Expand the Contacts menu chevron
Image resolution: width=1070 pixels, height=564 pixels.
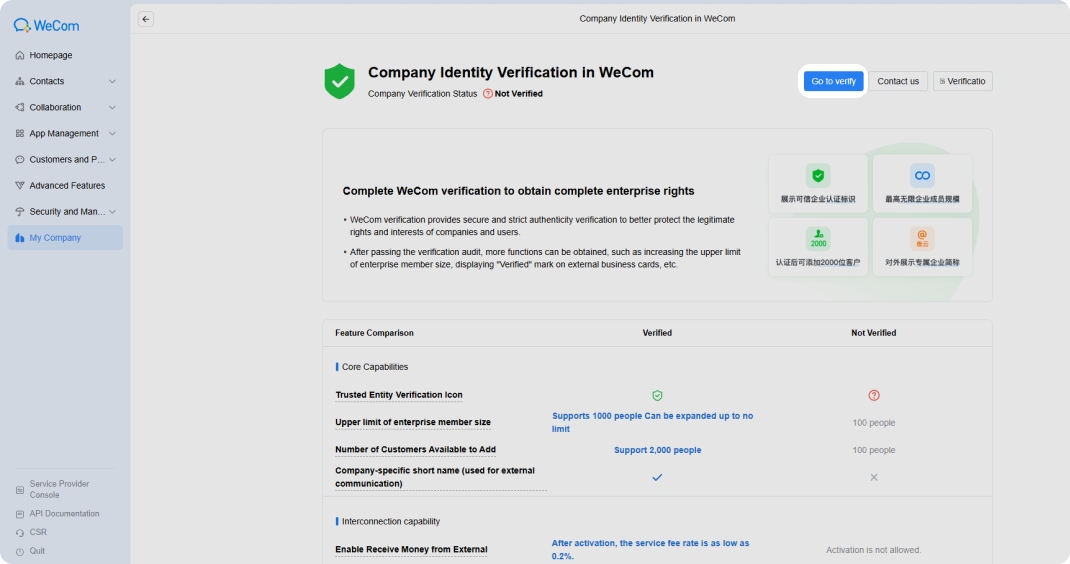tap(112, 81)
